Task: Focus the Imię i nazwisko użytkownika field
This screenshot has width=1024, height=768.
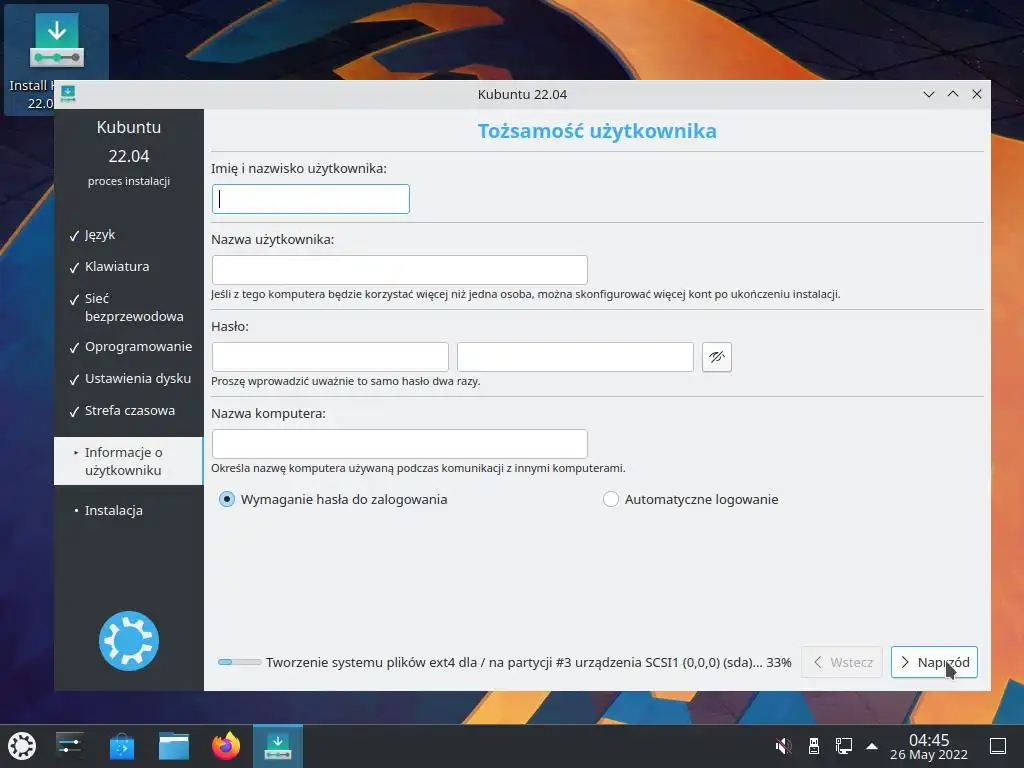Action: [x=311, y=199]
